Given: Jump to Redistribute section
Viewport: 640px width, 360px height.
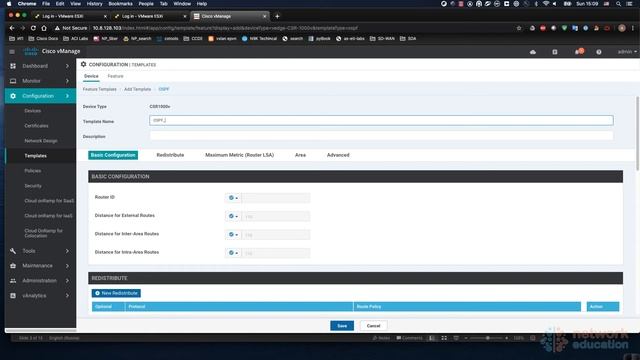Looking at the screenshot, I should tap(170, 155).
